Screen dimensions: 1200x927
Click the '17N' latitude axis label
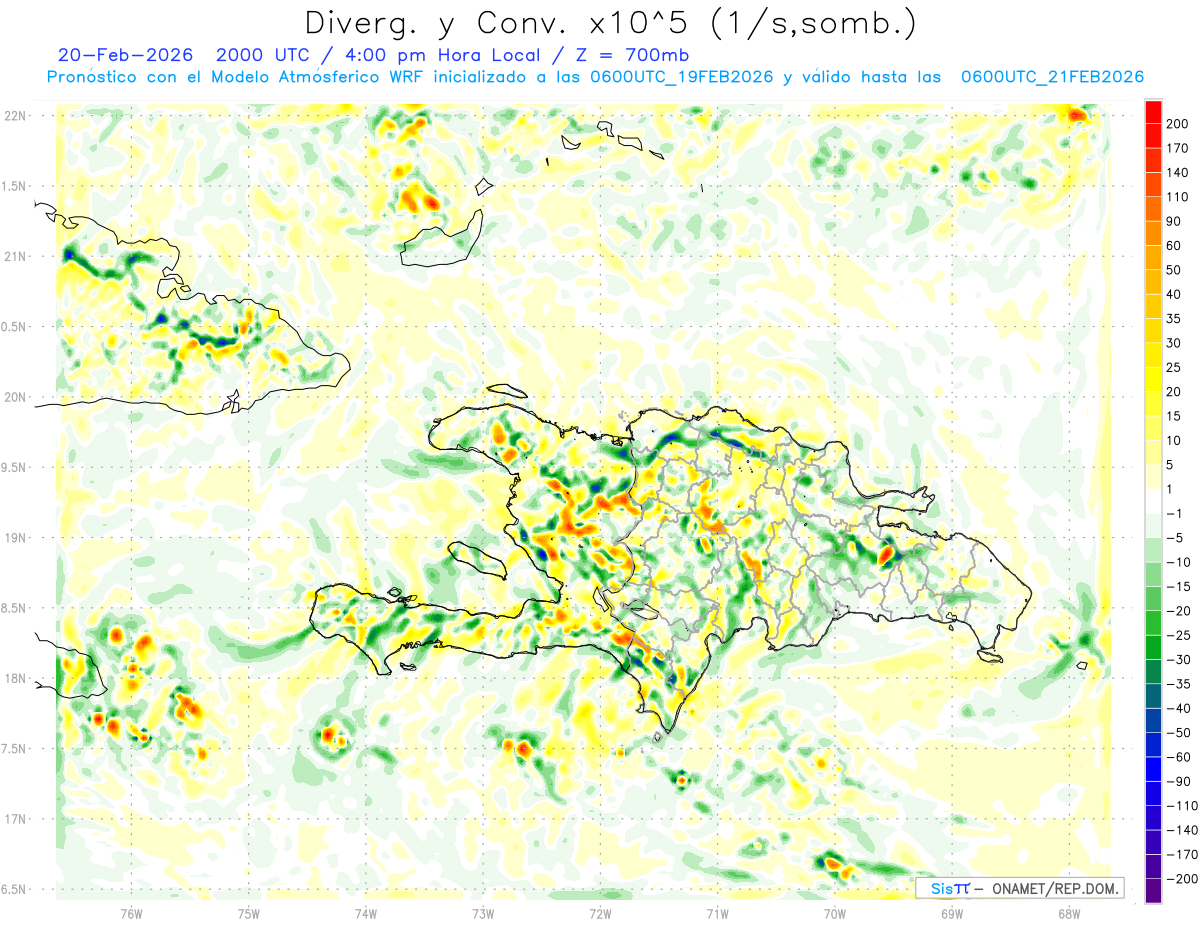(x=14, y=820)
